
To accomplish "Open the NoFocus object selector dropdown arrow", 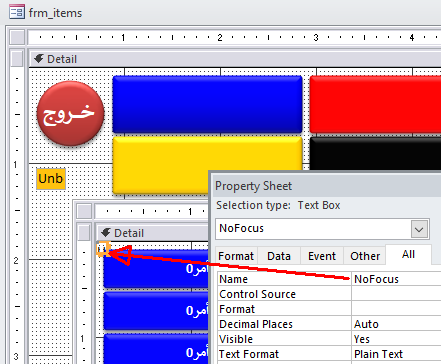I will [419, 229].
